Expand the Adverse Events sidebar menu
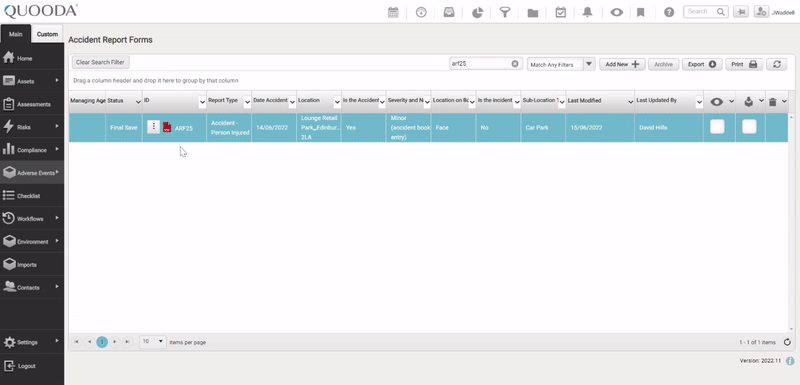Image resolution: width=800 pixels, height=385 pixels. 32,173
